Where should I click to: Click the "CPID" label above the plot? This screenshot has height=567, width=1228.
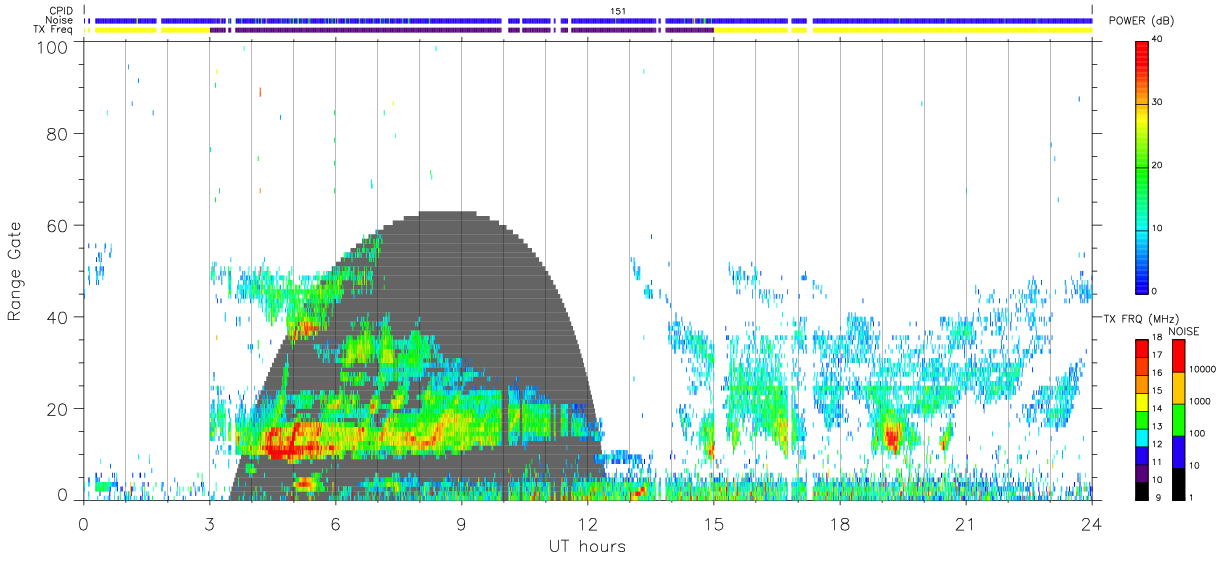pyautogui.click(x=61, y=11)
